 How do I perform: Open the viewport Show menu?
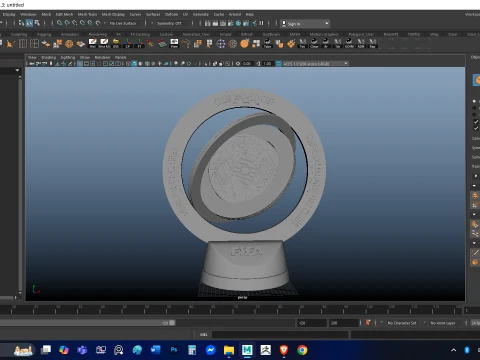coord(85,57)
